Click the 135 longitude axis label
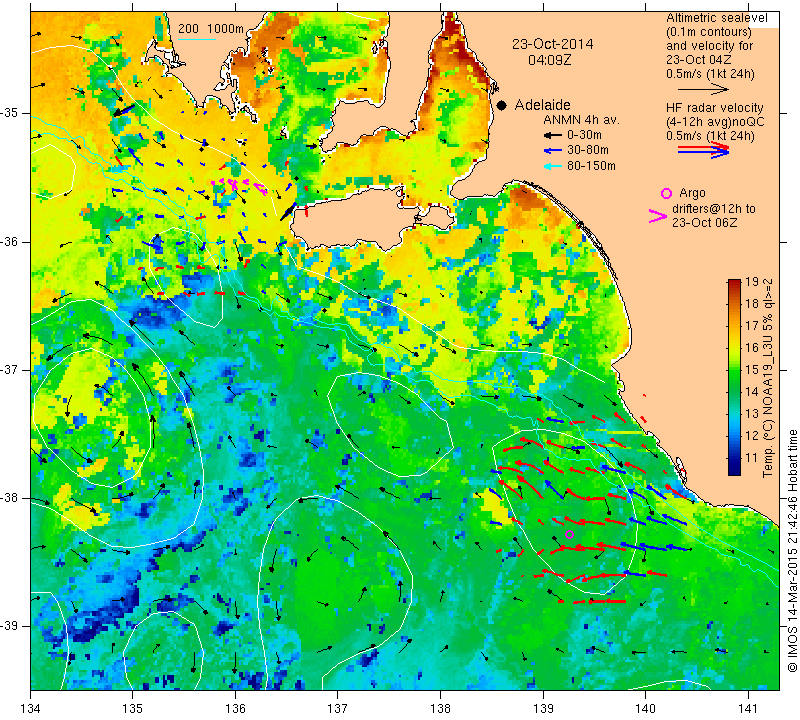This screenshot has height=720, width=800. pyautogui.click(x=133, y=709)
